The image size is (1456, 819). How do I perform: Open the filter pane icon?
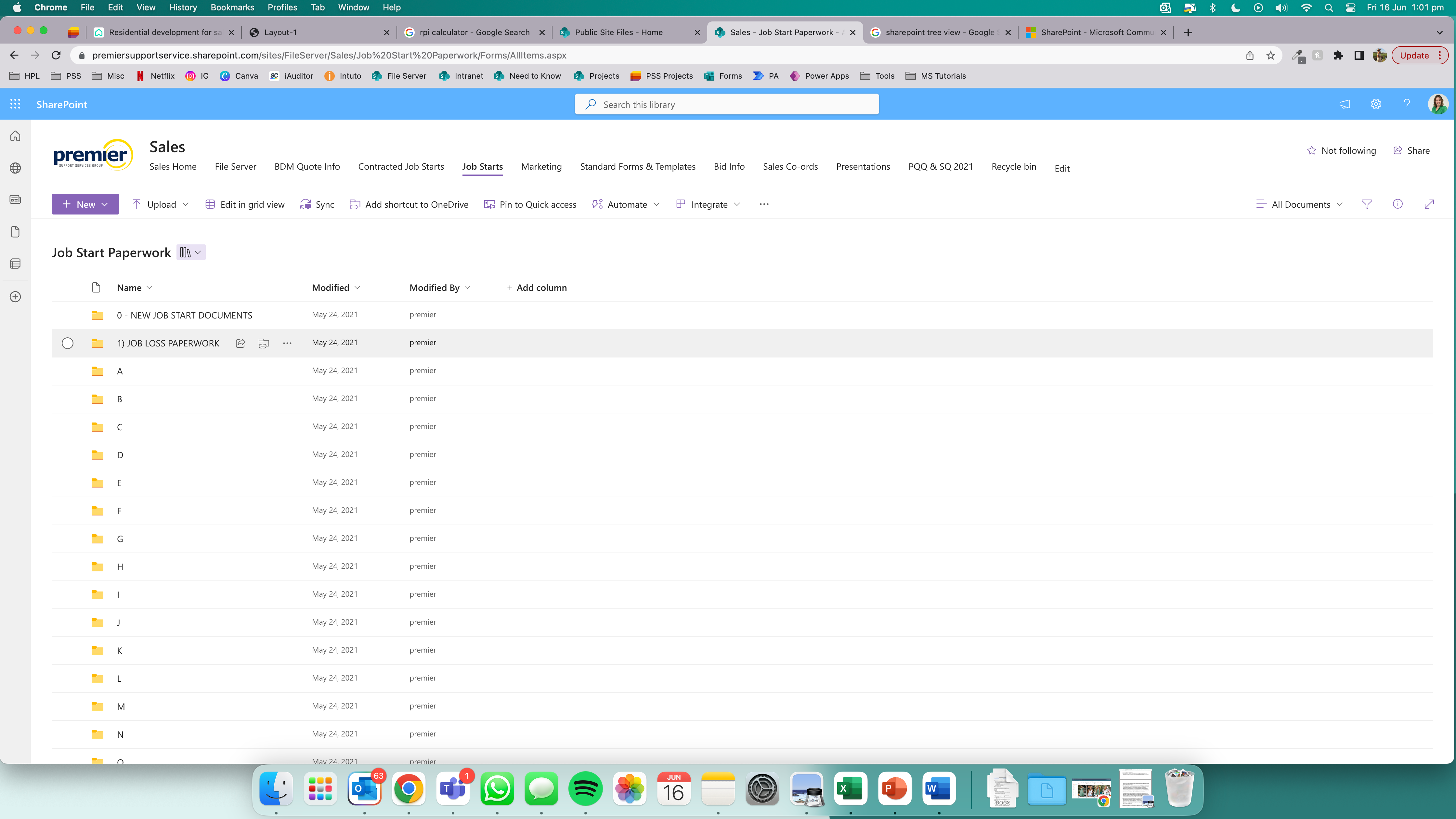click(x=1367, y=204)
